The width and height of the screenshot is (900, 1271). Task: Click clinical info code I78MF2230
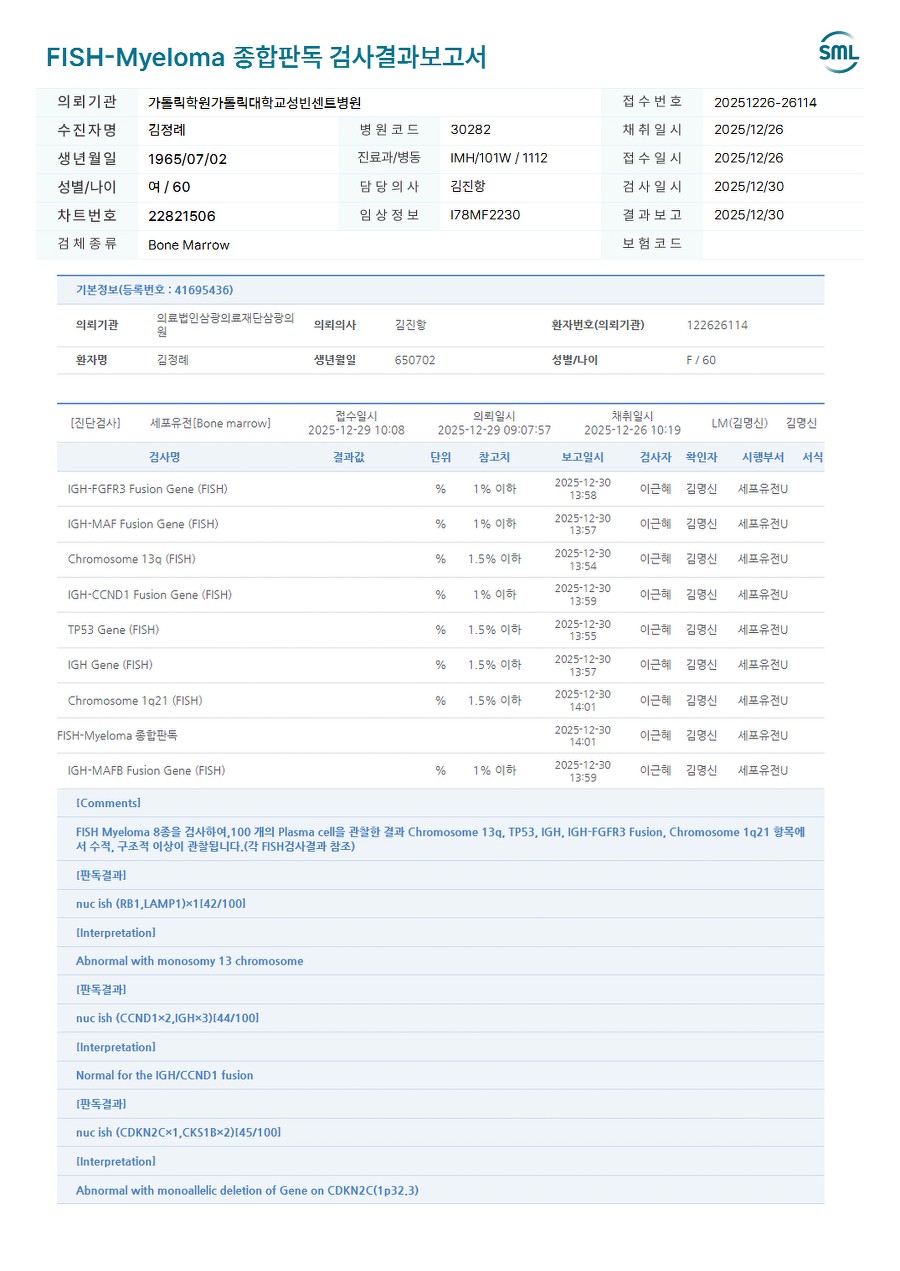point(485,215)
